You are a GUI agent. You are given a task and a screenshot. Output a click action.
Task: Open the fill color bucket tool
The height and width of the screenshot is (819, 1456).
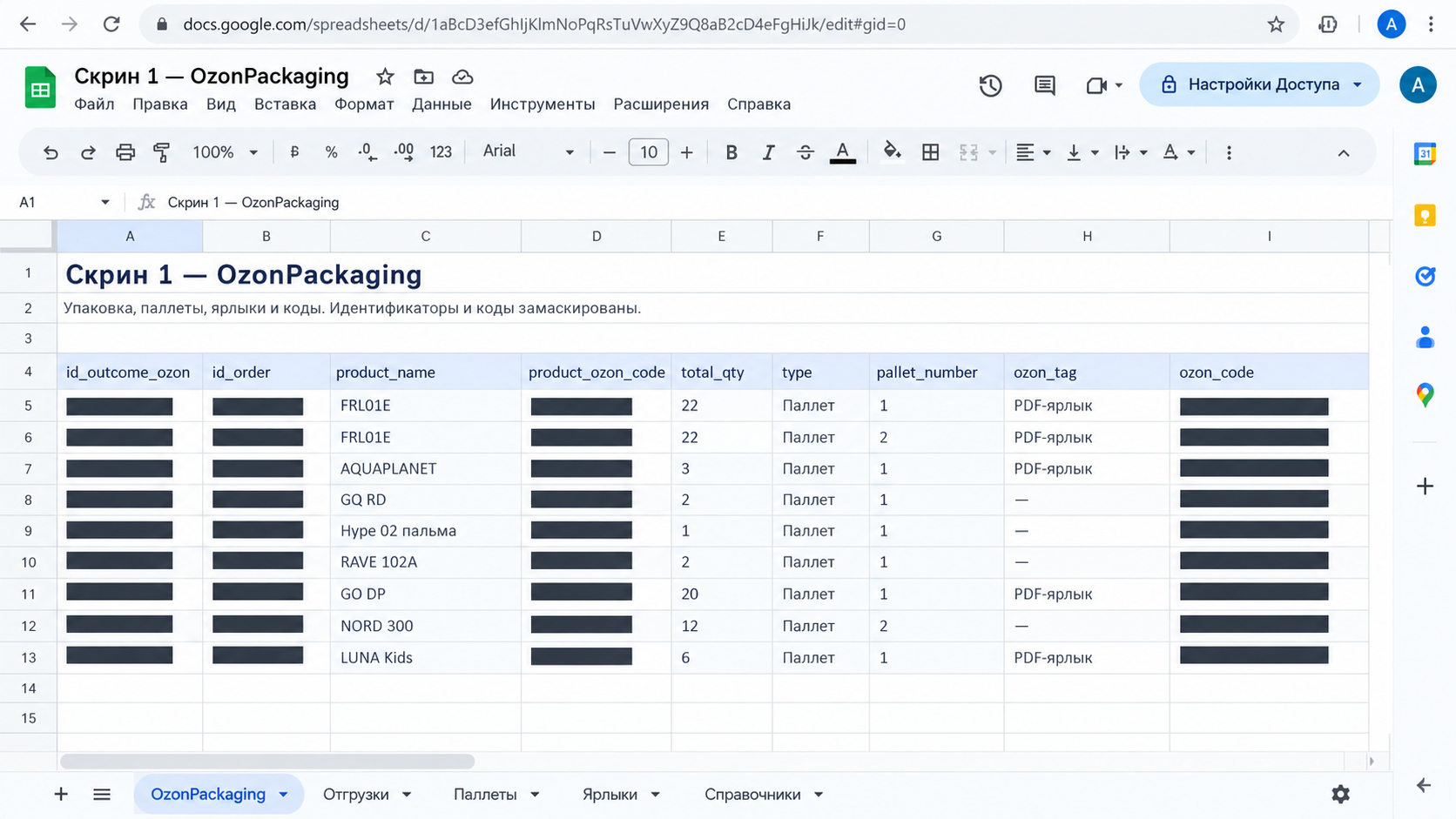pyautogui.click(x=892, y=151)
